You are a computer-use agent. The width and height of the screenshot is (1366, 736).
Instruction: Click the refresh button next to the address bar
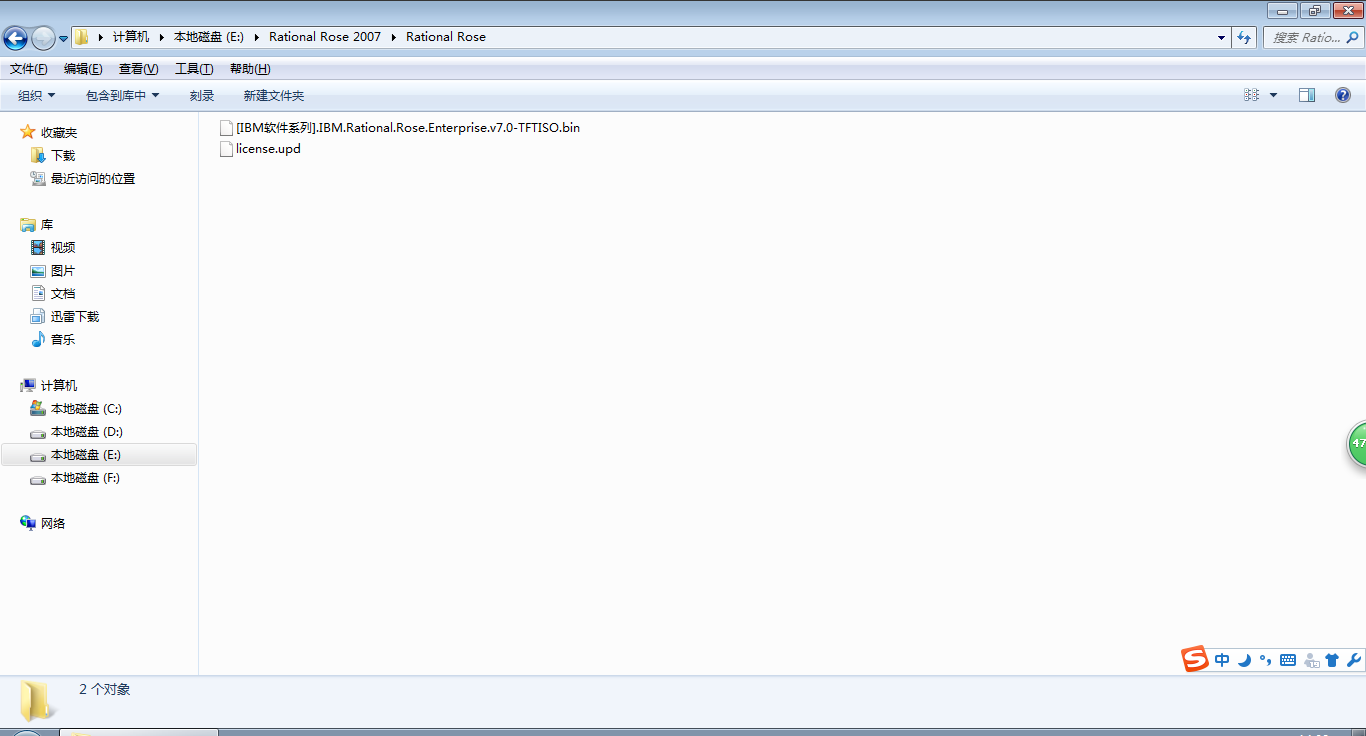pyautogui.click(x=1244, y=38)
